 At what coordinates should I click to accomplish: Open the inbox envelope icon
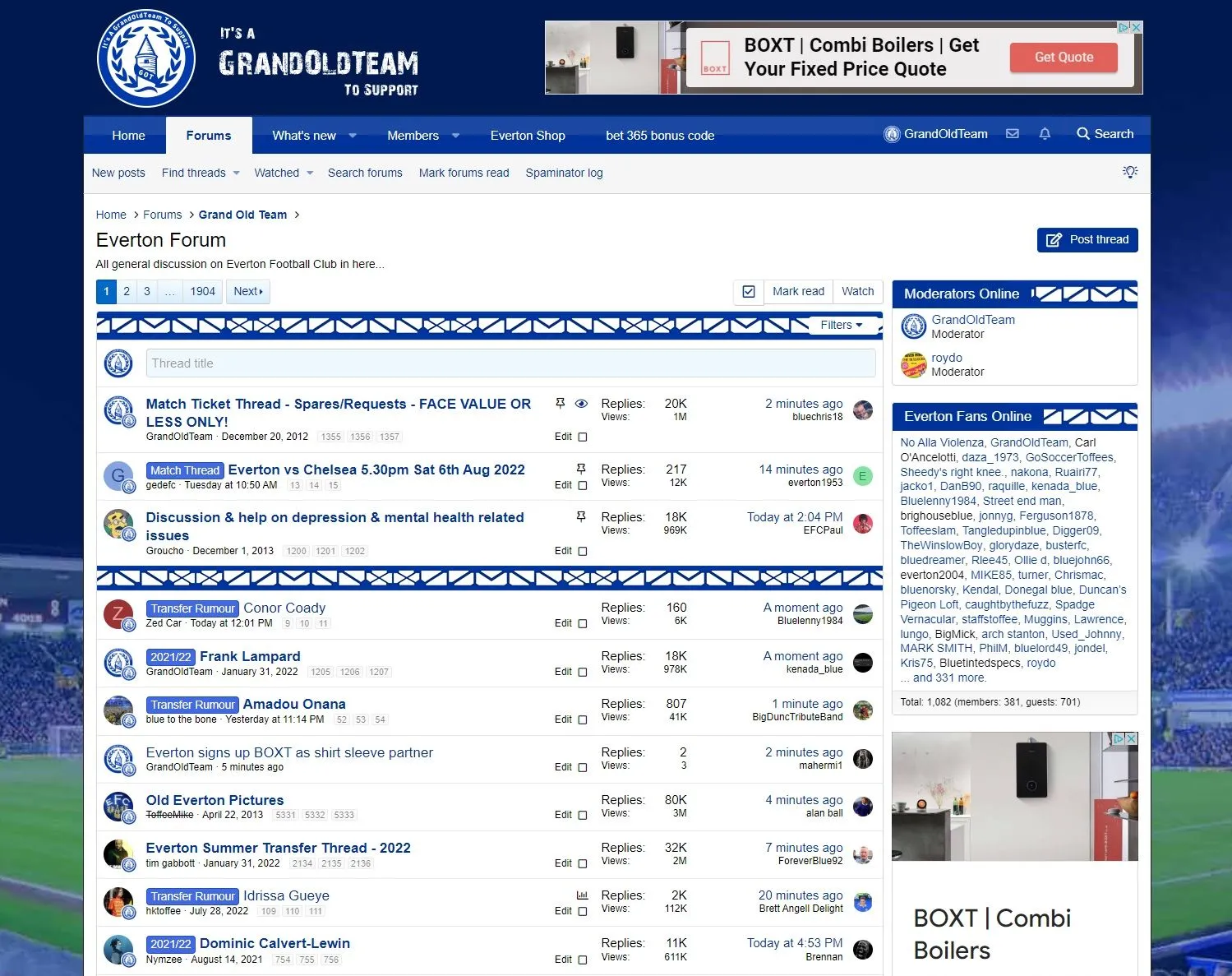(1013, 134)
